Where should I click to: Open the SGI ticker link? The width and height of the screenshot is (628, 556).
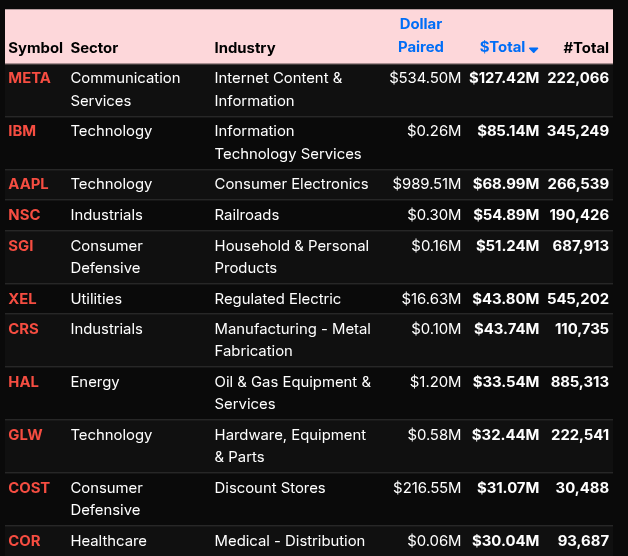23,246
